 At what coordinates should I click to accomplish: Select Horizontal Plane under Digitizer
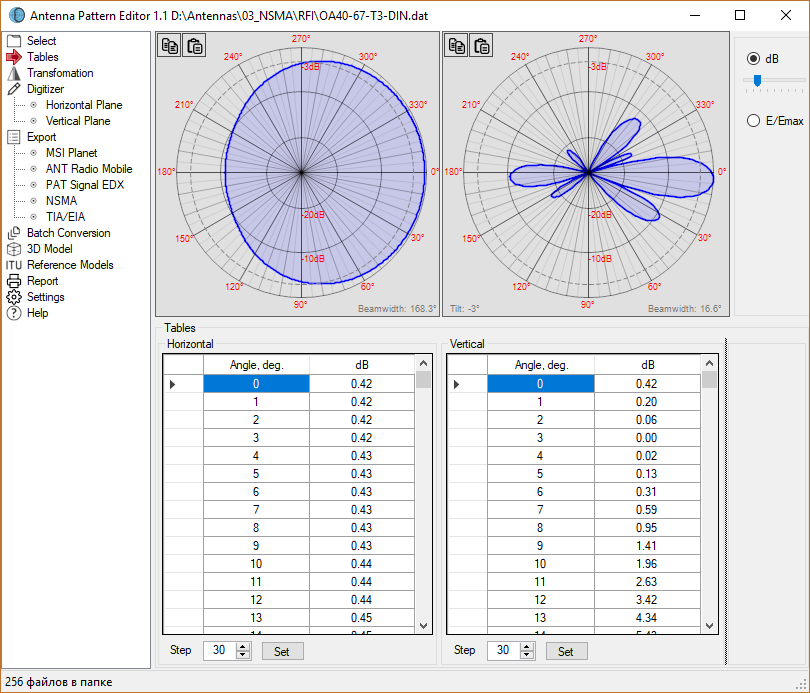[x=83, y=104]
